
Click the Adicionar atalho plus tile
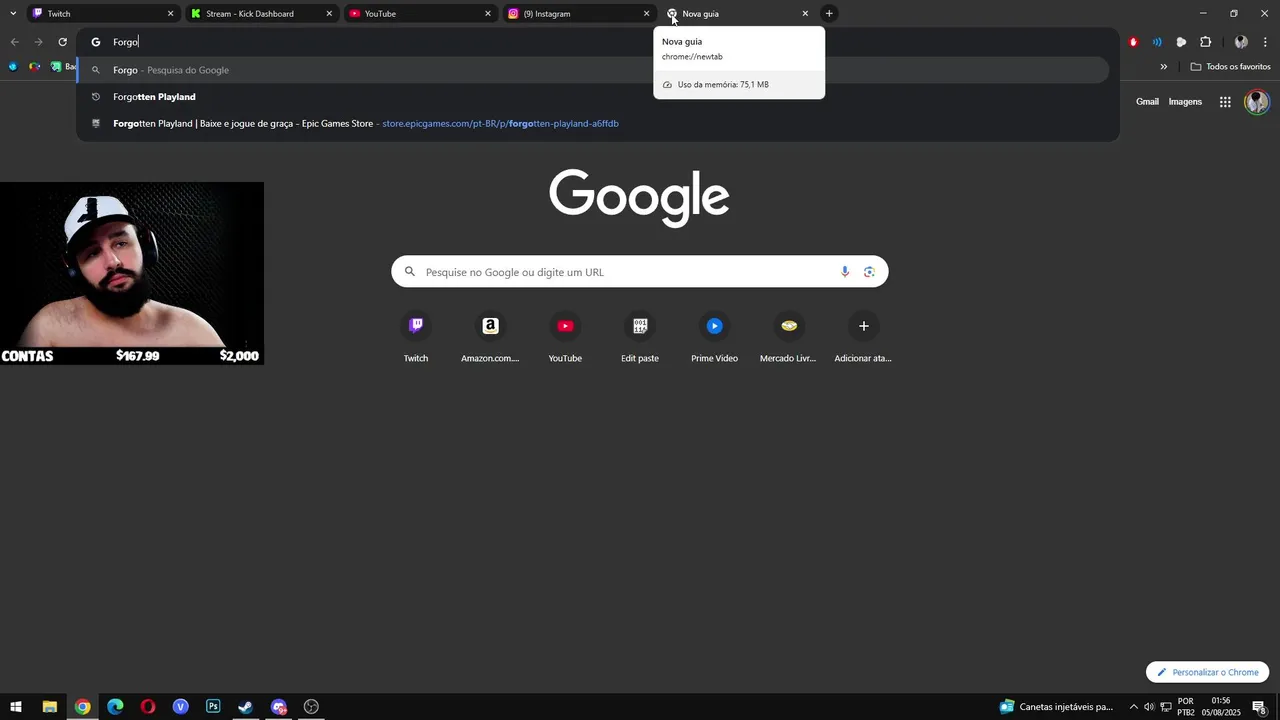click(x=863, y=338)
